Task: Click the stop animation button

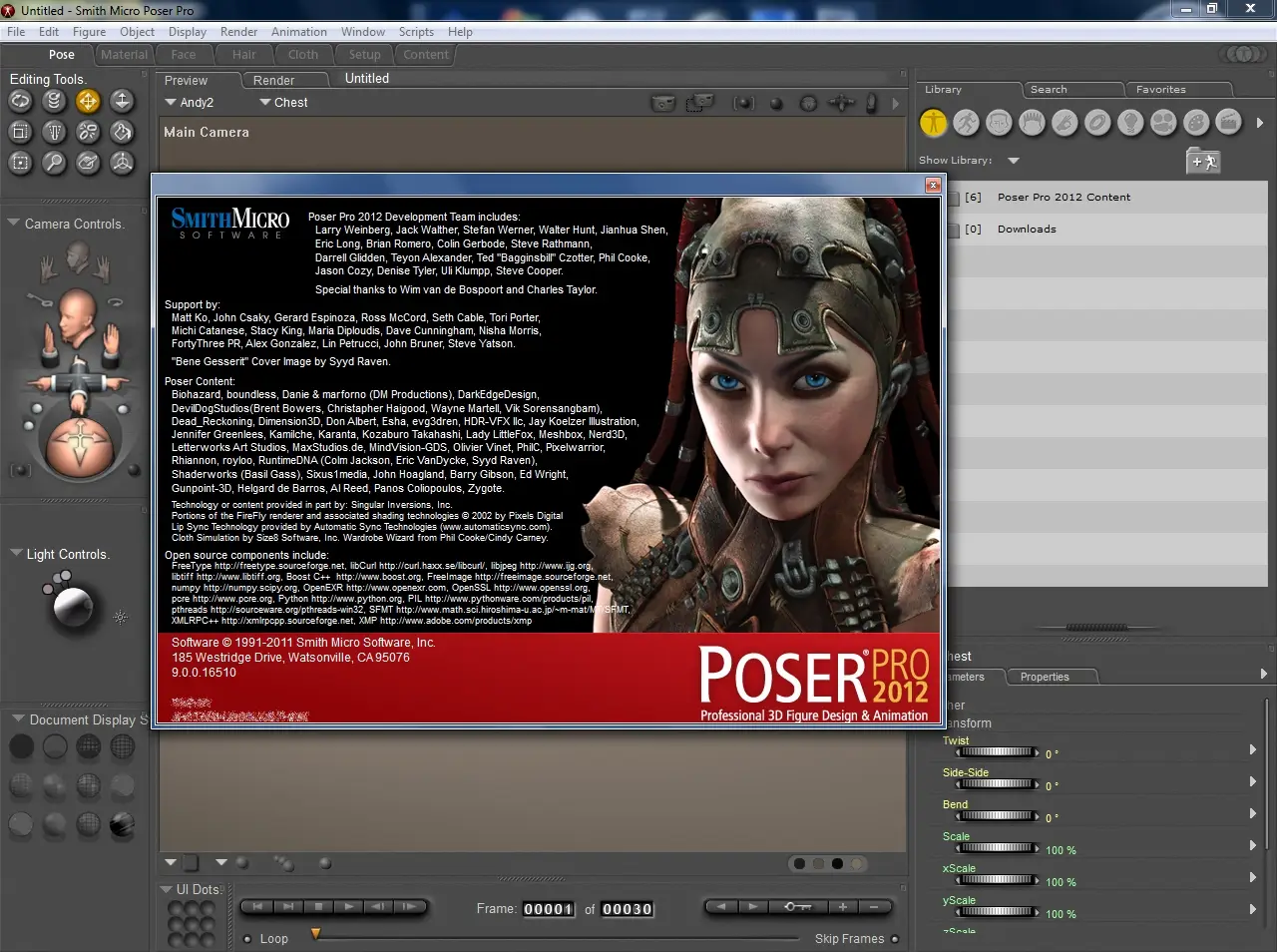Action: click(318, 907)
